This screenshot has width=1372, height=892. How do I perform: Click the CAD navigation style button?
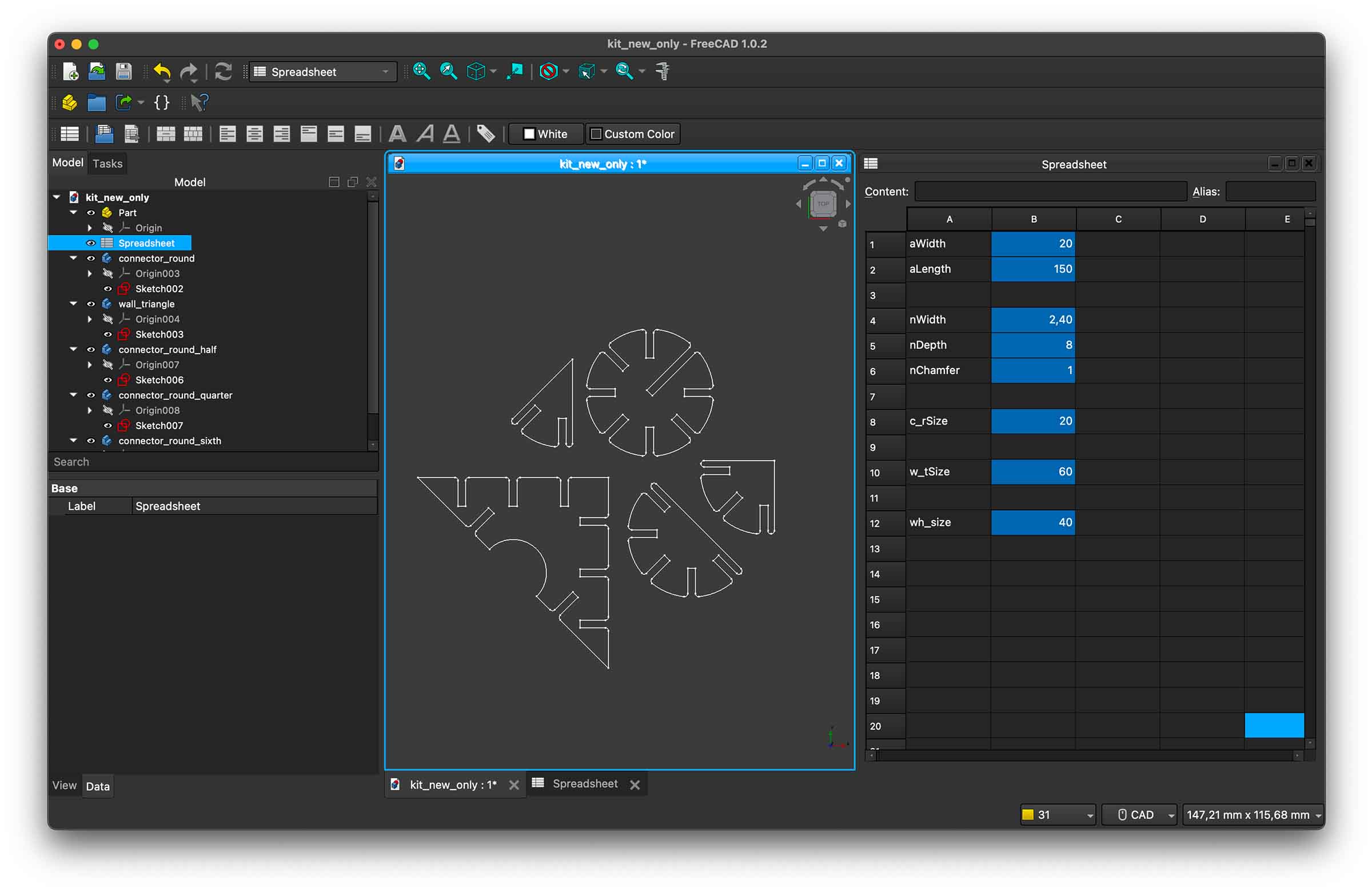tap(1138, 814)
